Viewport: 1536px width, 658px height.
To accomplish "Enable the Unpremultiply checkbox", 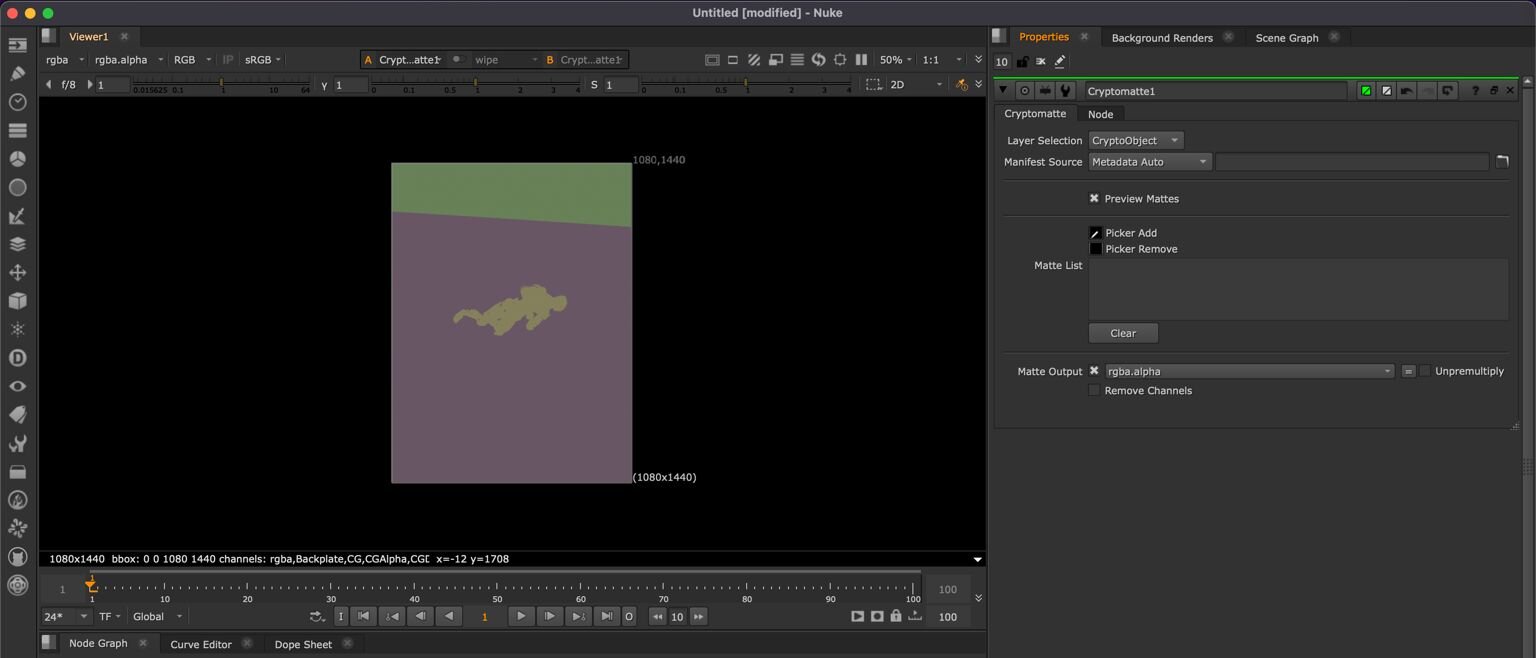I will [x=1425, y=371].
